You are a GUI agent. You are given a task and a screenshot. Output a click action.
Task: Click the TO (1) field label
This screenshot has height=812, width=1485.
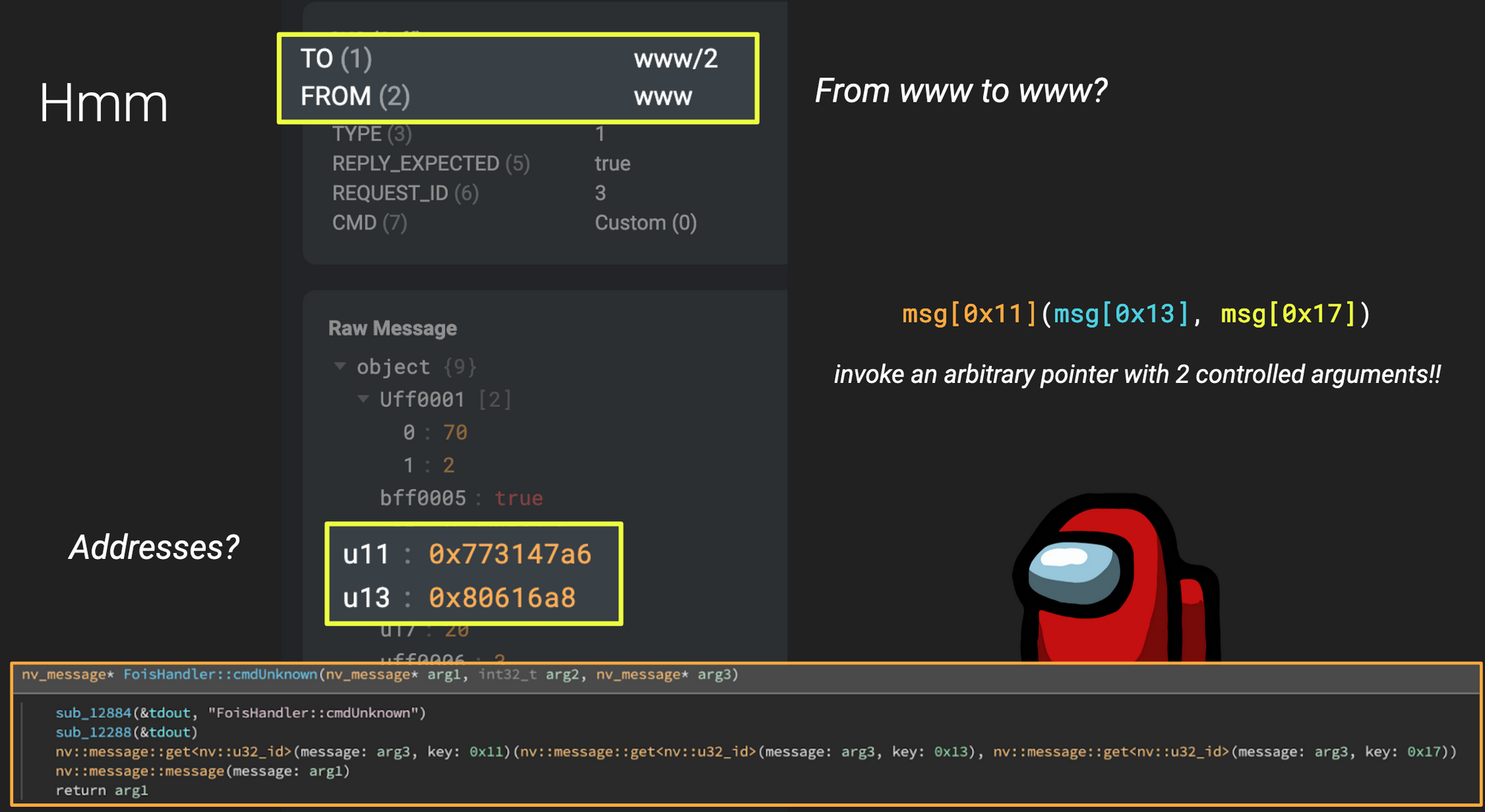click(336, 59)
